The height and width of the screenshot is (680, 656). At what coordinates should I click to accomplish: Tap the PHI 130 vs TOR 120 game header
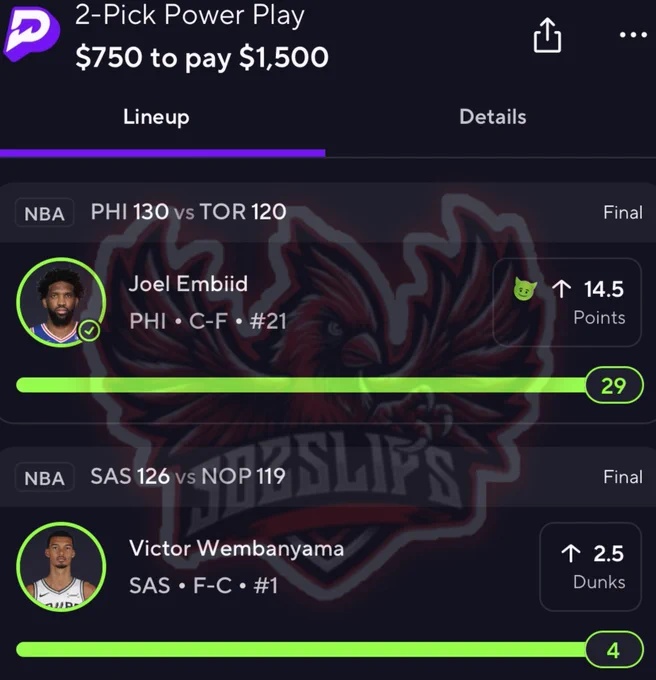[188, 212]
